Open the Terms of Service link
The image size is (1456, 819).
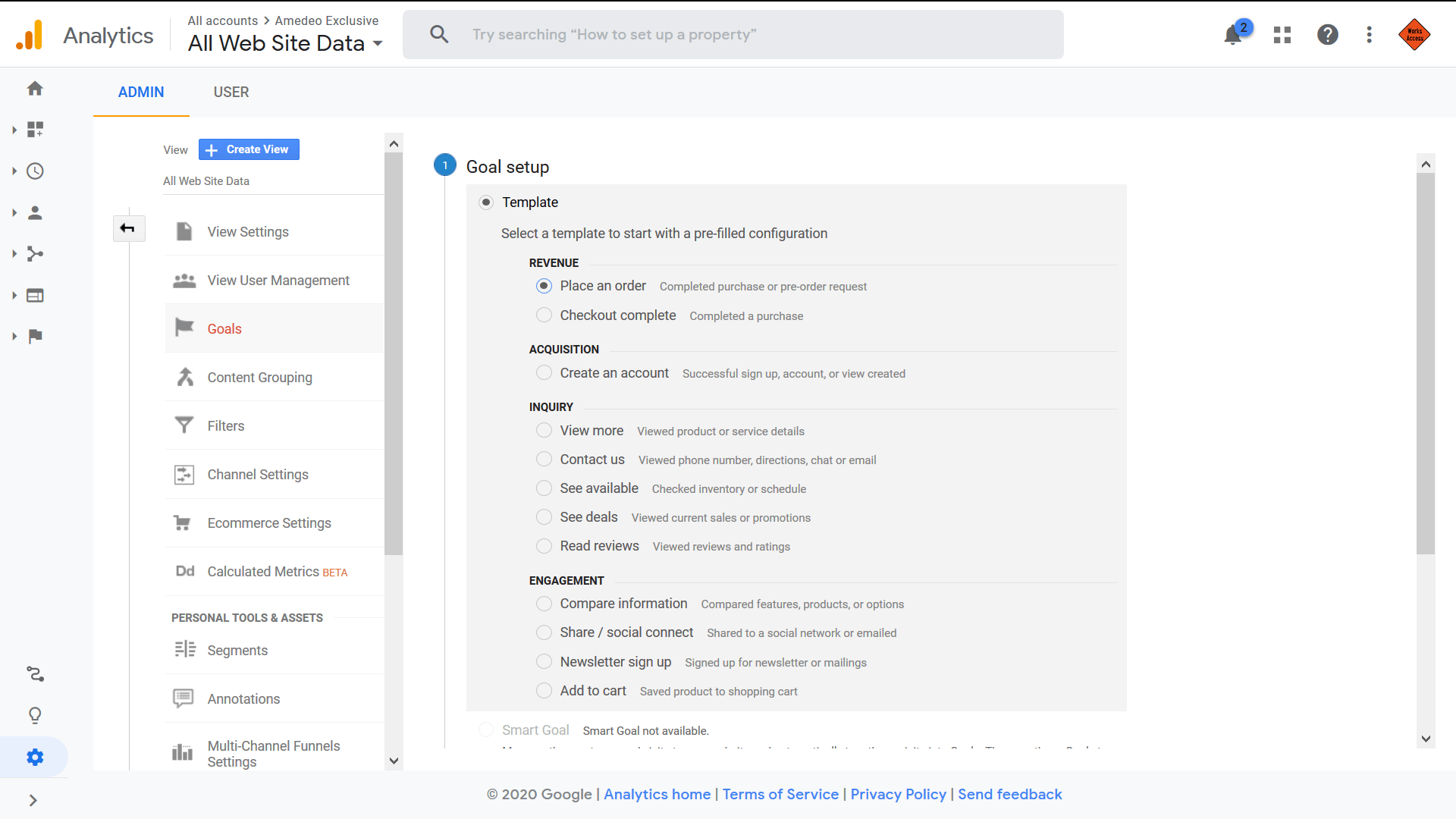pos(780,794)
